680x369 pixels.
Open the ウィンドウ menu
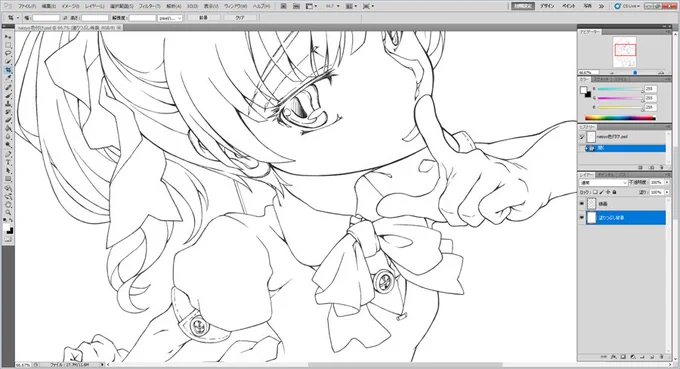[235, 6]
